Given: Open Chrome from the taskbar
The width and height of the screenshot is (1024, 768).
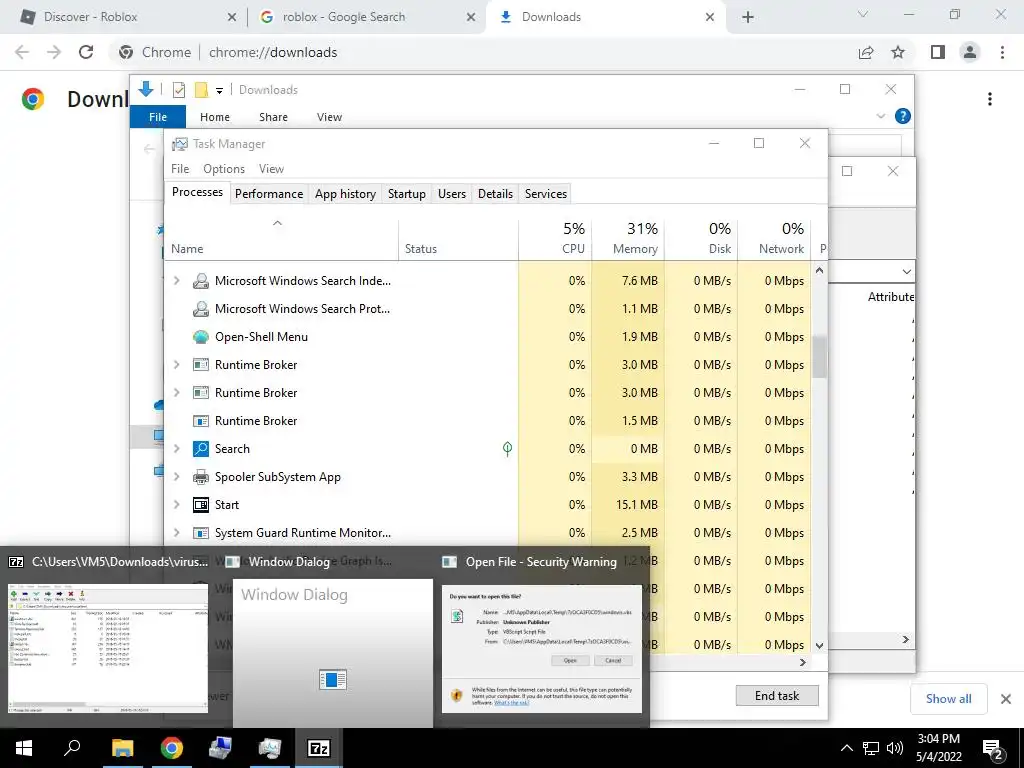Looking at the screenshot, I should 172,748.
